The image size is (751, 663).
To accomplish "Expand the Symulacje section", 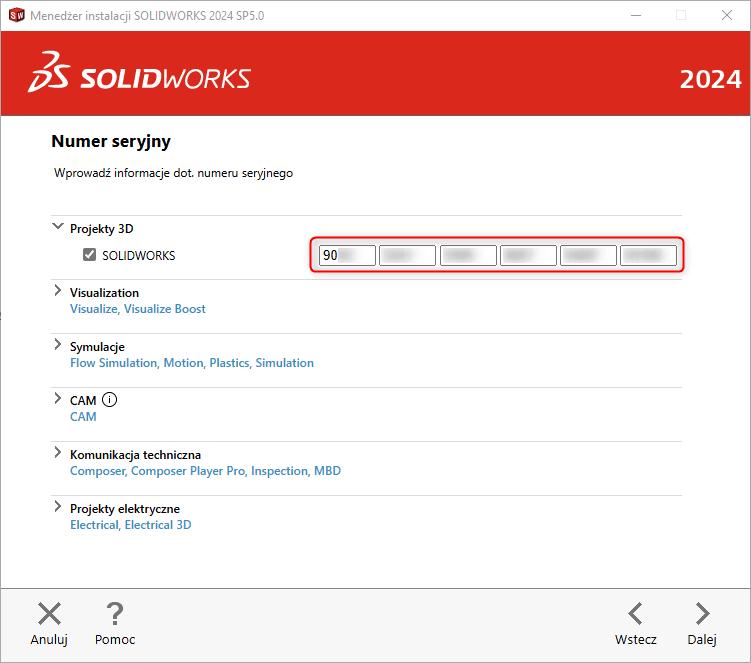I will pos(58,344).
